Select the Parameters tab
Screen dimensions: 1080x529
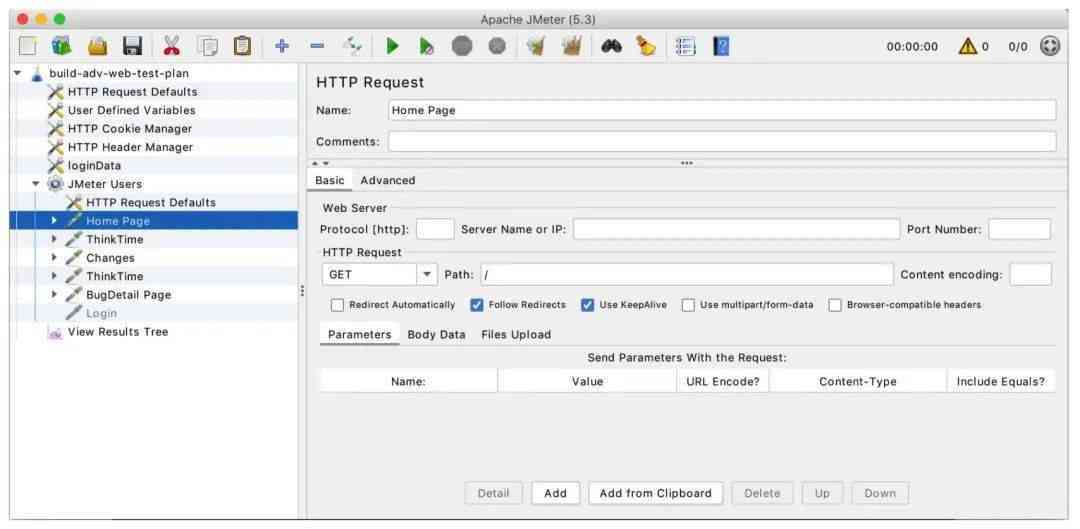tap(360, 335)
